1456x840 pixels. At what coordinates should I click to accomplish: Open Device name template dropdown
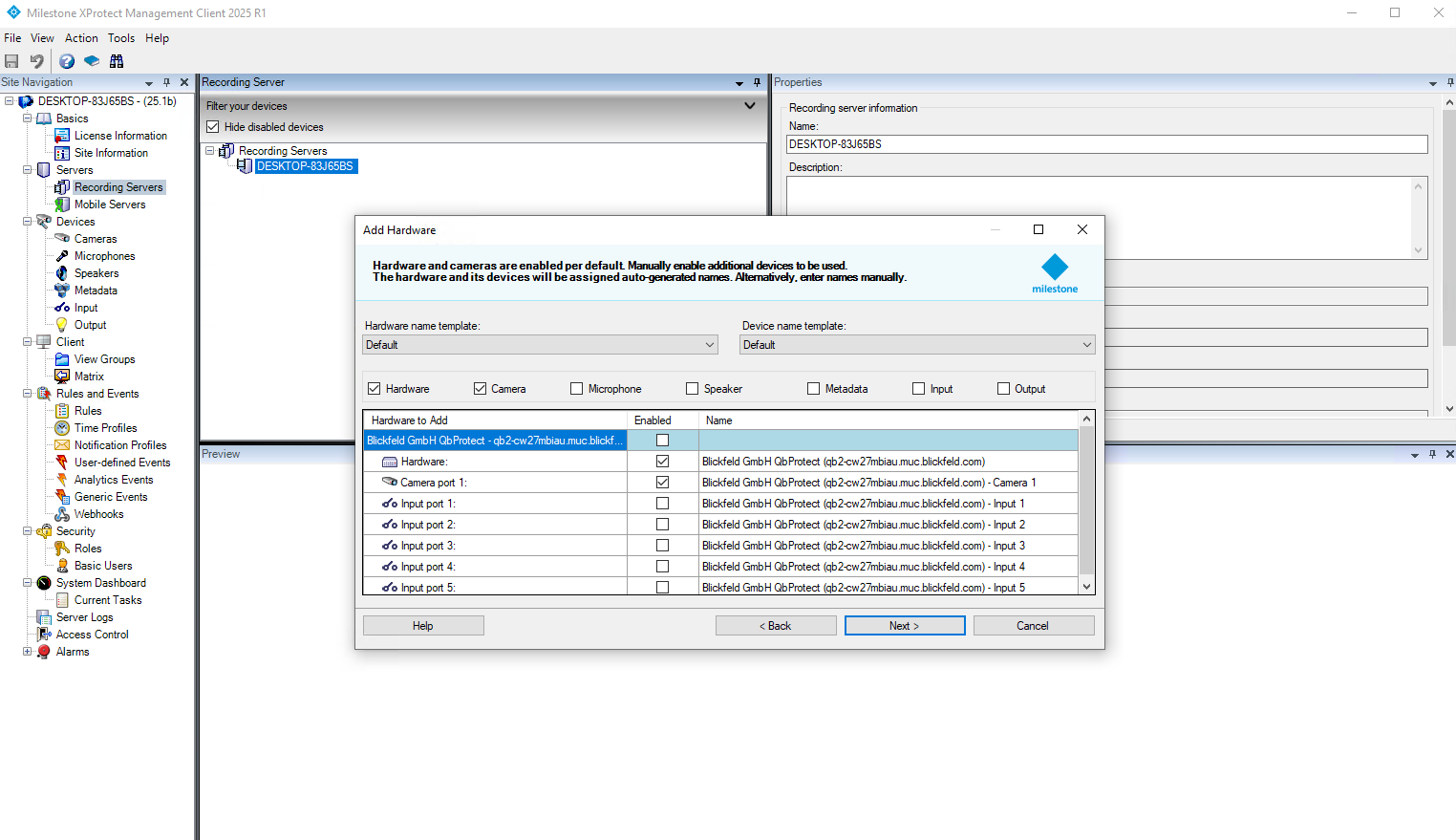(917, 345)
